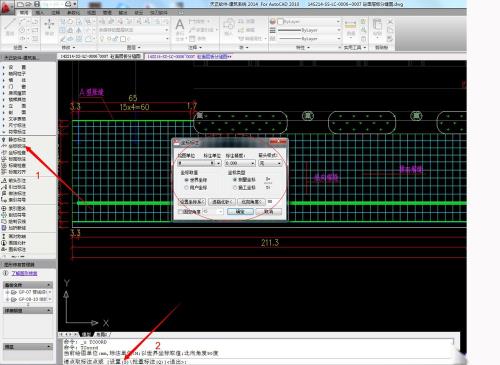The height and width of the screenshot is (365, 500).
Task: Click the ByLayer color swatch in properties
Action: point(281,22)
